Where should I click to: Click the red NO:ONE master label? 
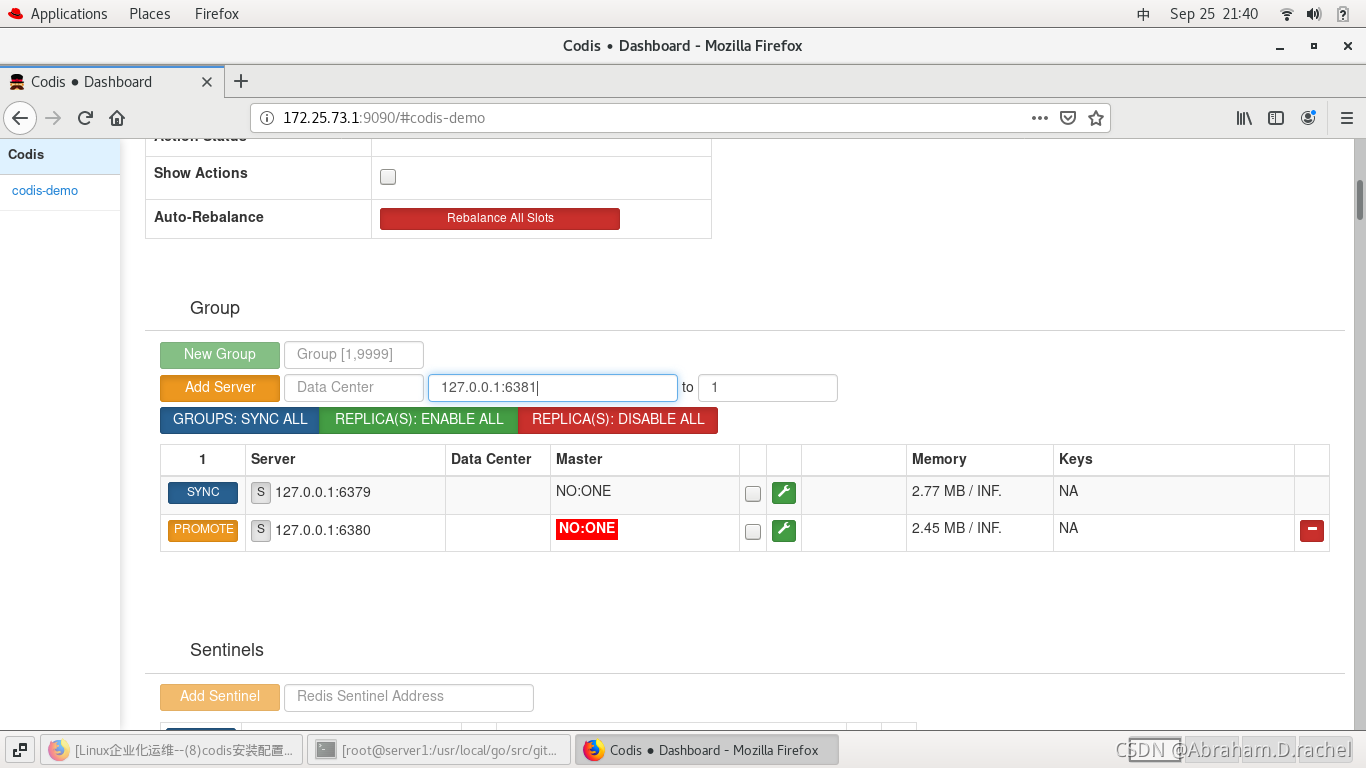[587, 529]
